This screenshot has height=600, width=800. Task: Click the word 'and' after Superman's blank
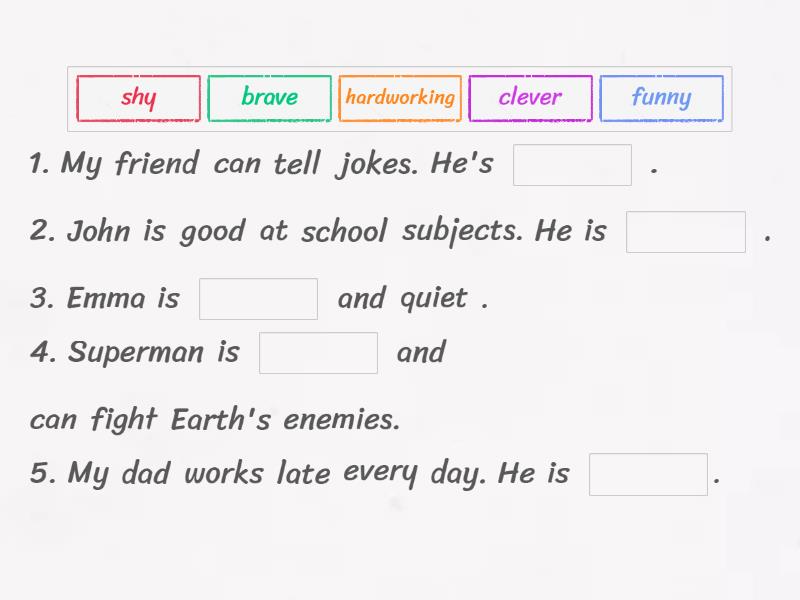coord(420,352)
